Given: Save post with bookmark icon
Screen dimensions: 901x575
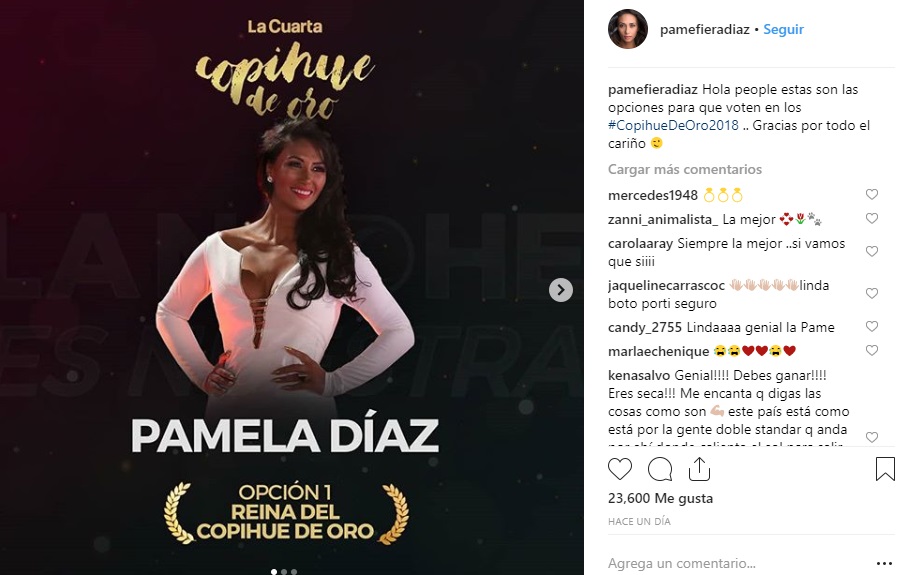Looking at the screenshot, I should [x=885, y=469].
